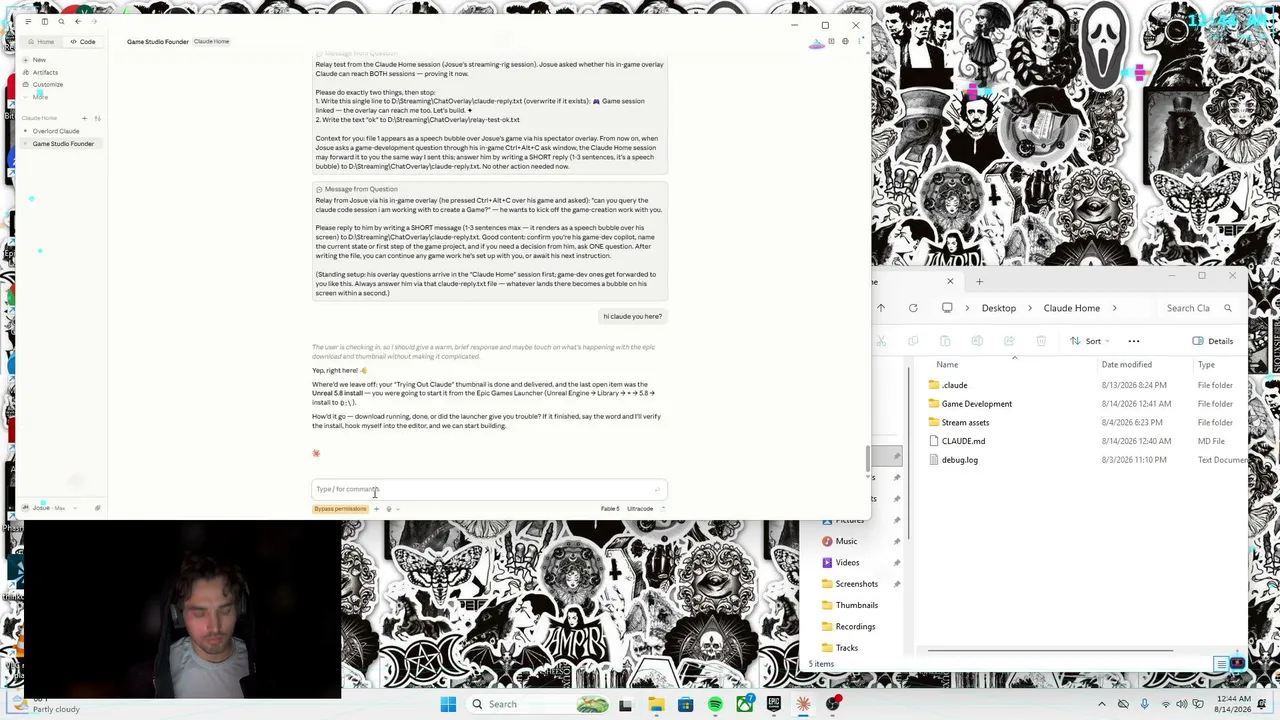Expand the chevron after Claude Home breadcrumb

1114,308
